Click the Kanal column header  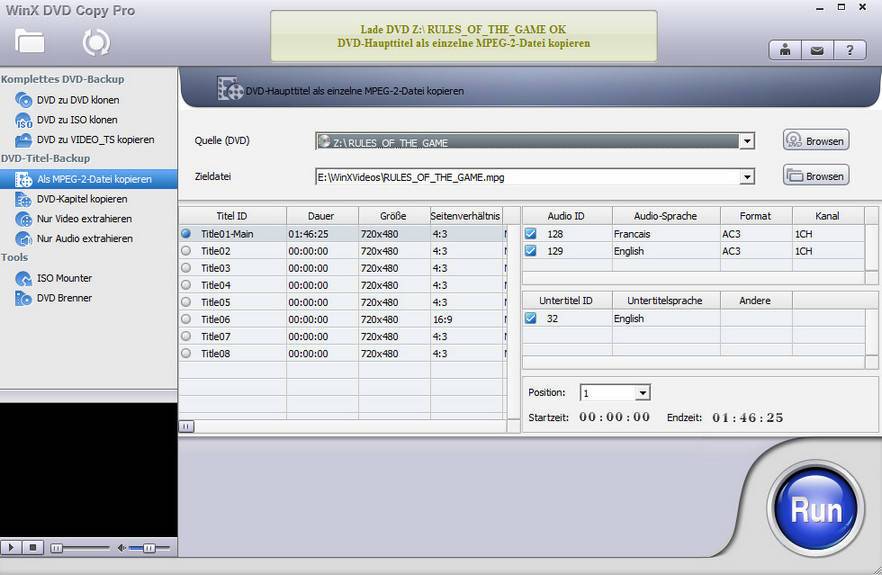point(828,216)
